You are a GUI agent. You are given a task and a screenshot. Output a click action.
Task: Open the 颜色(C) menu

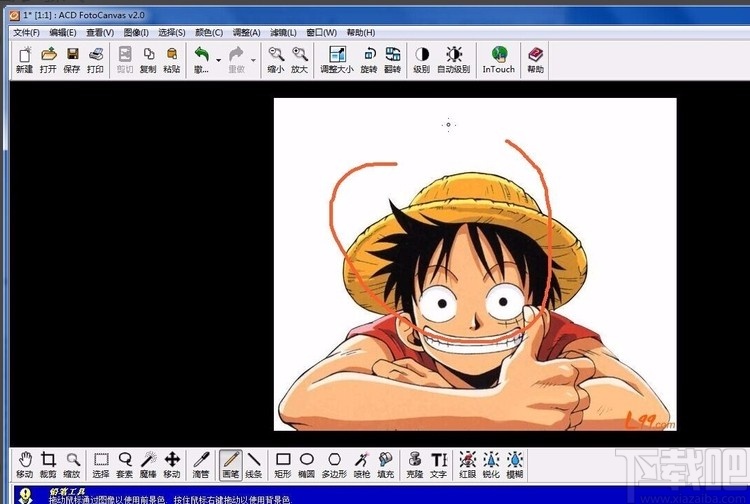tap(209, 33)
